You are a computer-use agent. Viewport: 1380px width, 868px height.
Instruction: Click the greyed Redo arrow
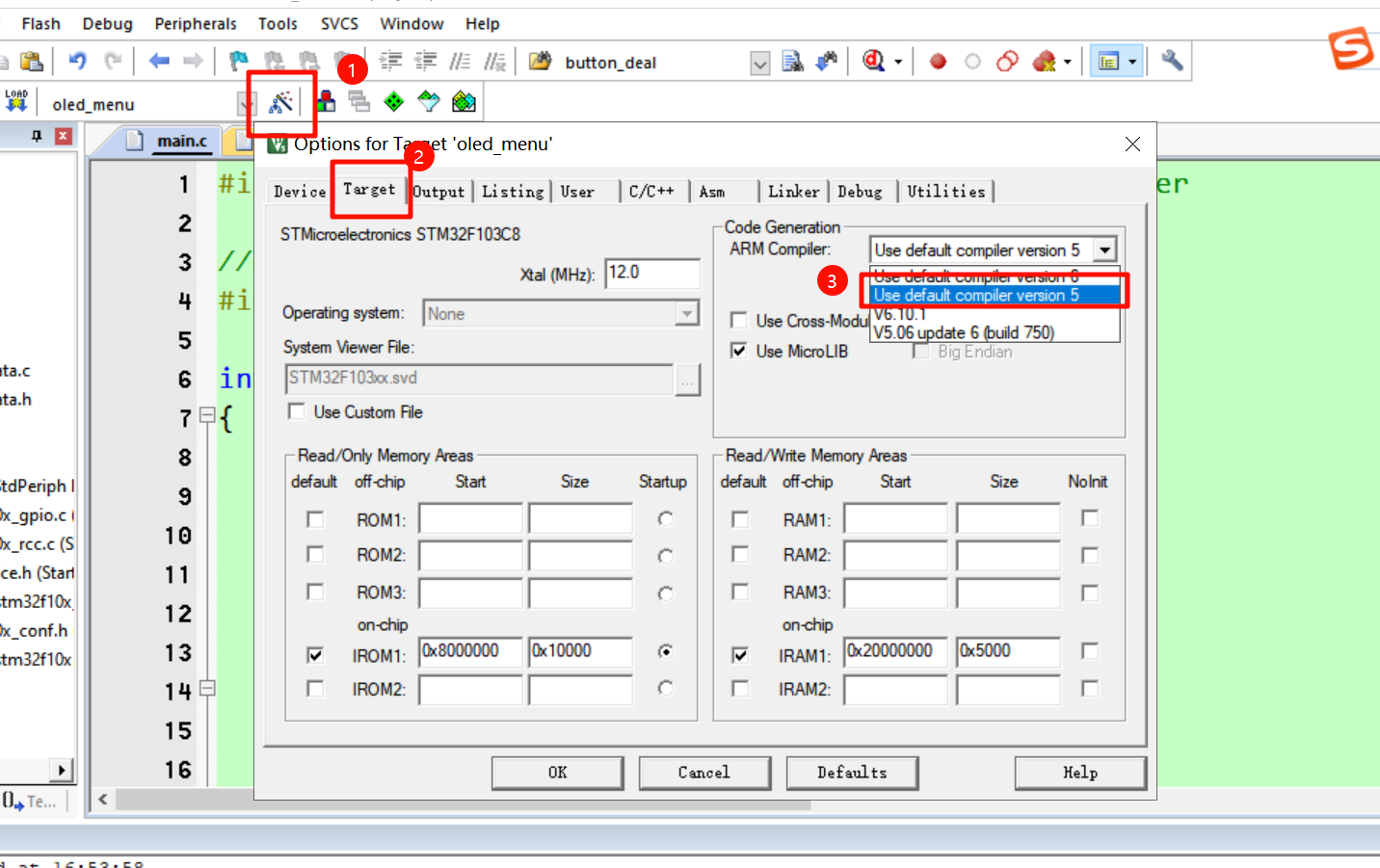[113, 62]
